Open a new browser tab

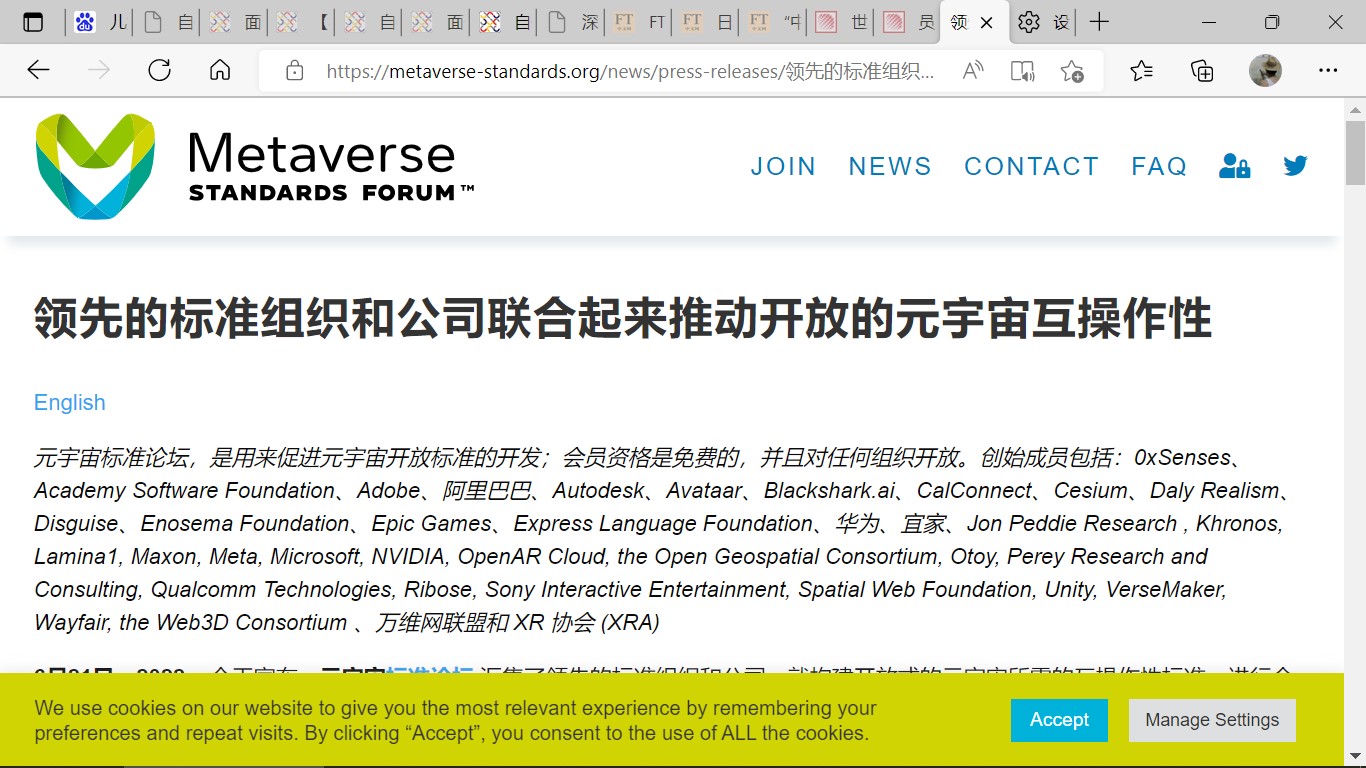point(1099,22)
